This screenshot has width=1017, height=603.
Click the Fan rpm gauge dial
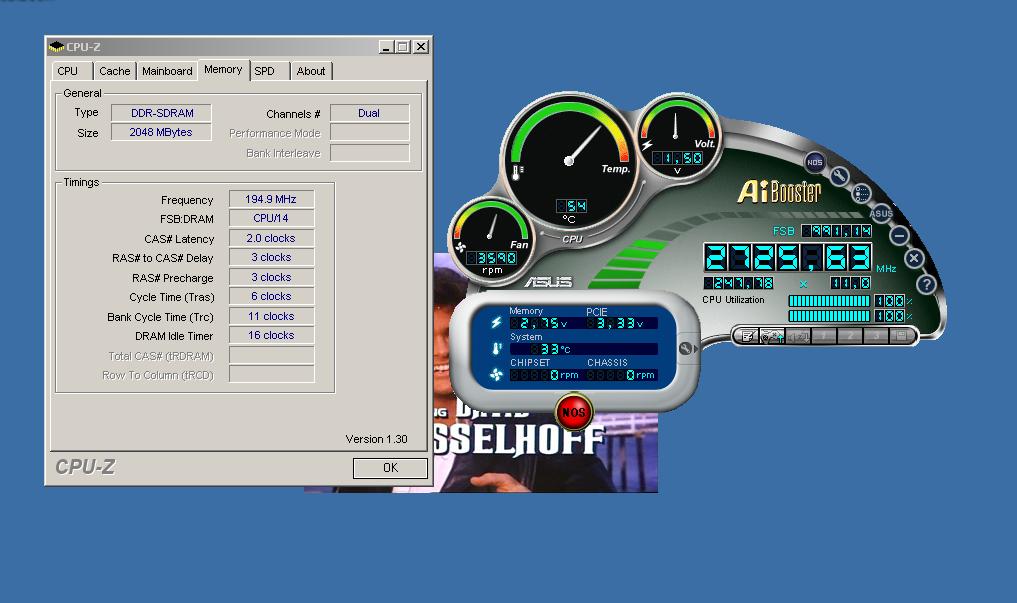[x=491, y=239]
